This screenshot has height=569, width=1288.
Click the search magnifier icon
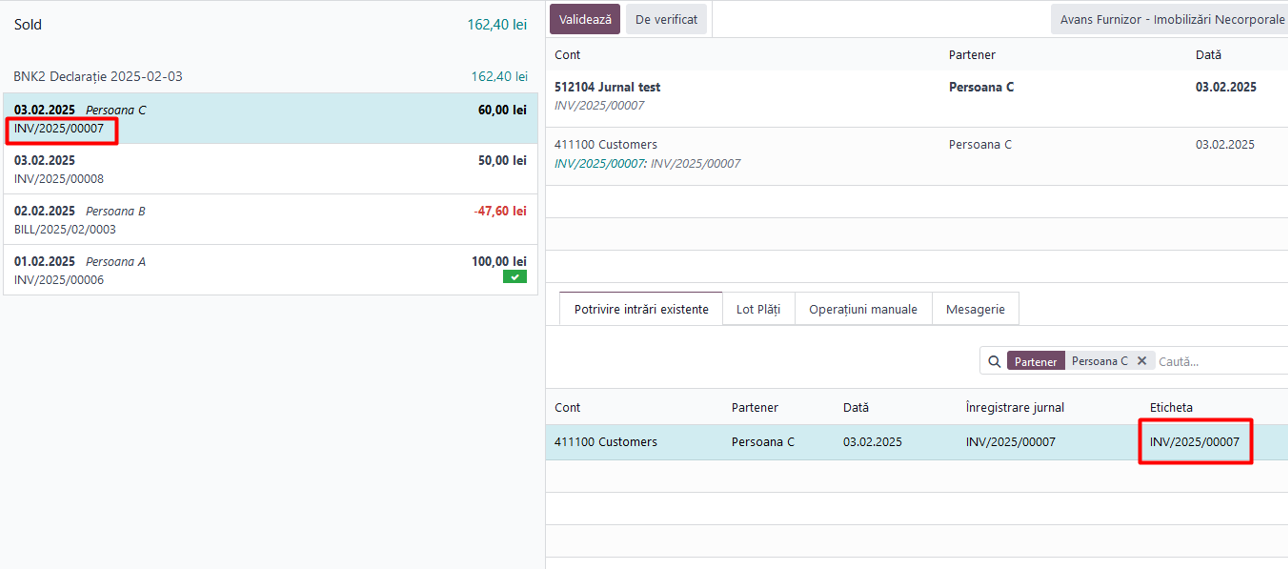[994, 361]
